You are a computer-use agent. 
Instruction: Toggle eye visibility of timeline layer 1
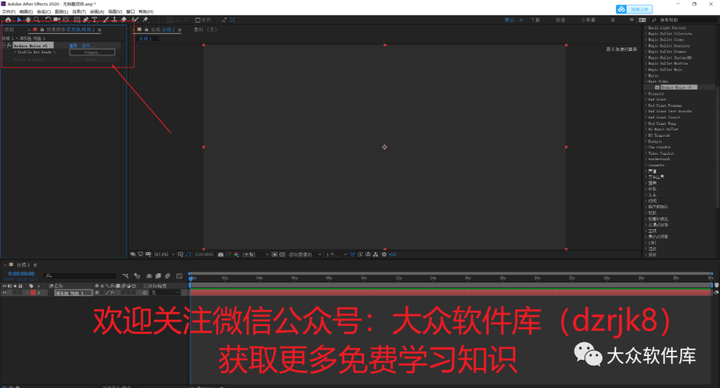(5, 292)
